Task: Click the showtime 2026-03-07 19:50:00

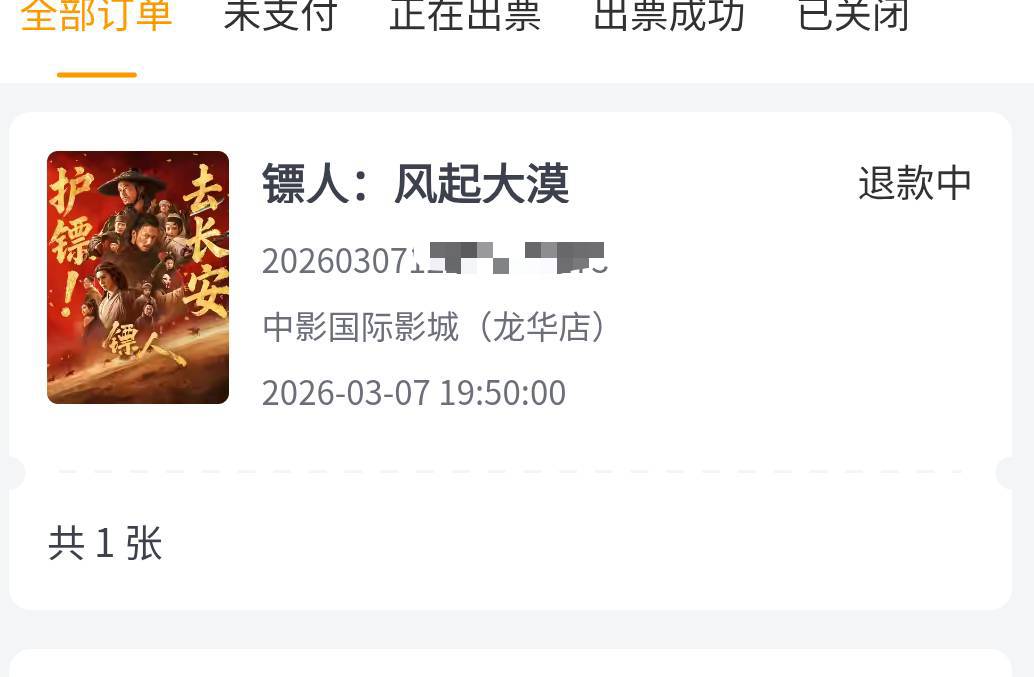Action: pyautogui.click(x=414, y=394)
